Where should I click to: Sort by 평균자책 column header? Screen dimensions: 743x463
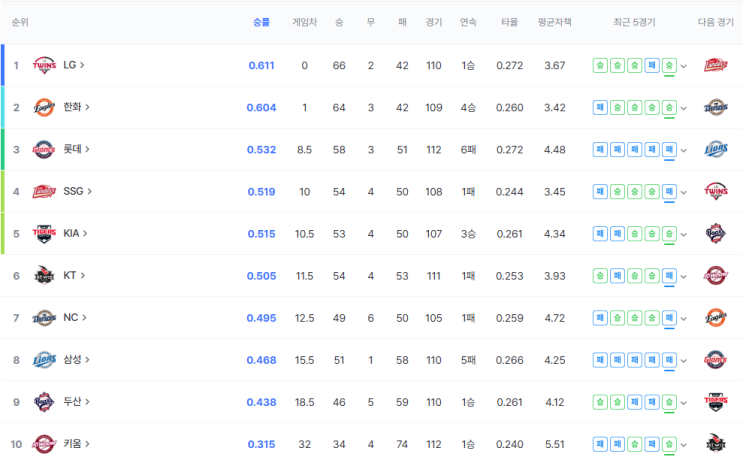coord(554,22)
